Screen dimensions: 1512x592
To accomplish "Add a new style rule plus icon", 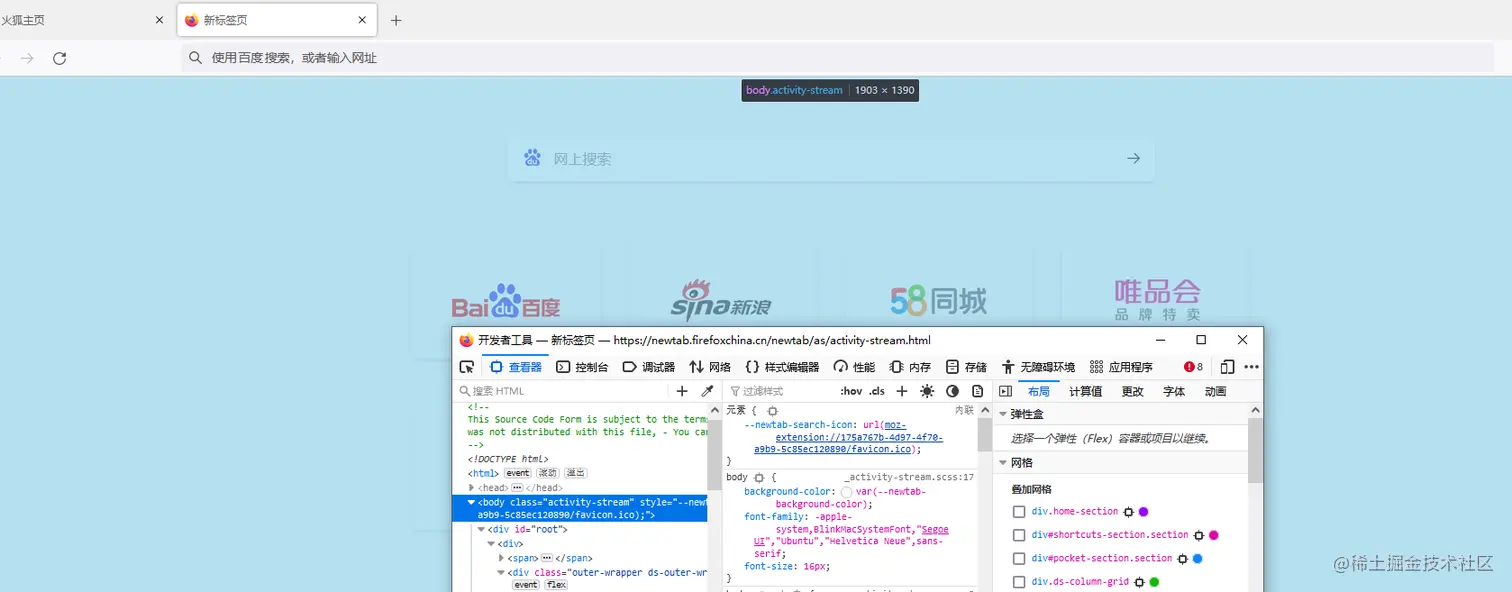I will pos(902,391).
